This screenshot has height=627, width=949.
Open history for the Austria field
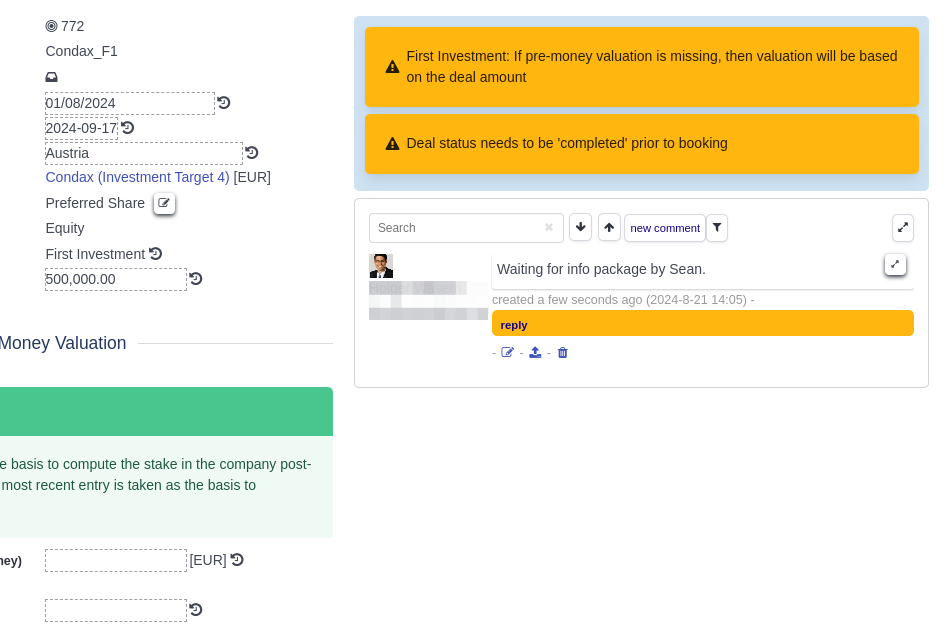(252, 153)
